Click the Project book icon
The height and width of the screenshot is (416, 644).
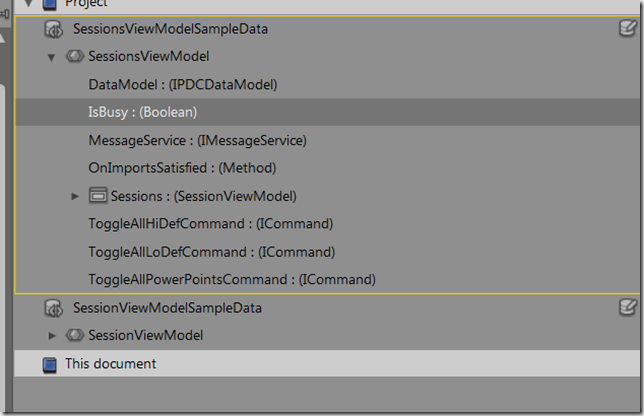click(50, 5)
